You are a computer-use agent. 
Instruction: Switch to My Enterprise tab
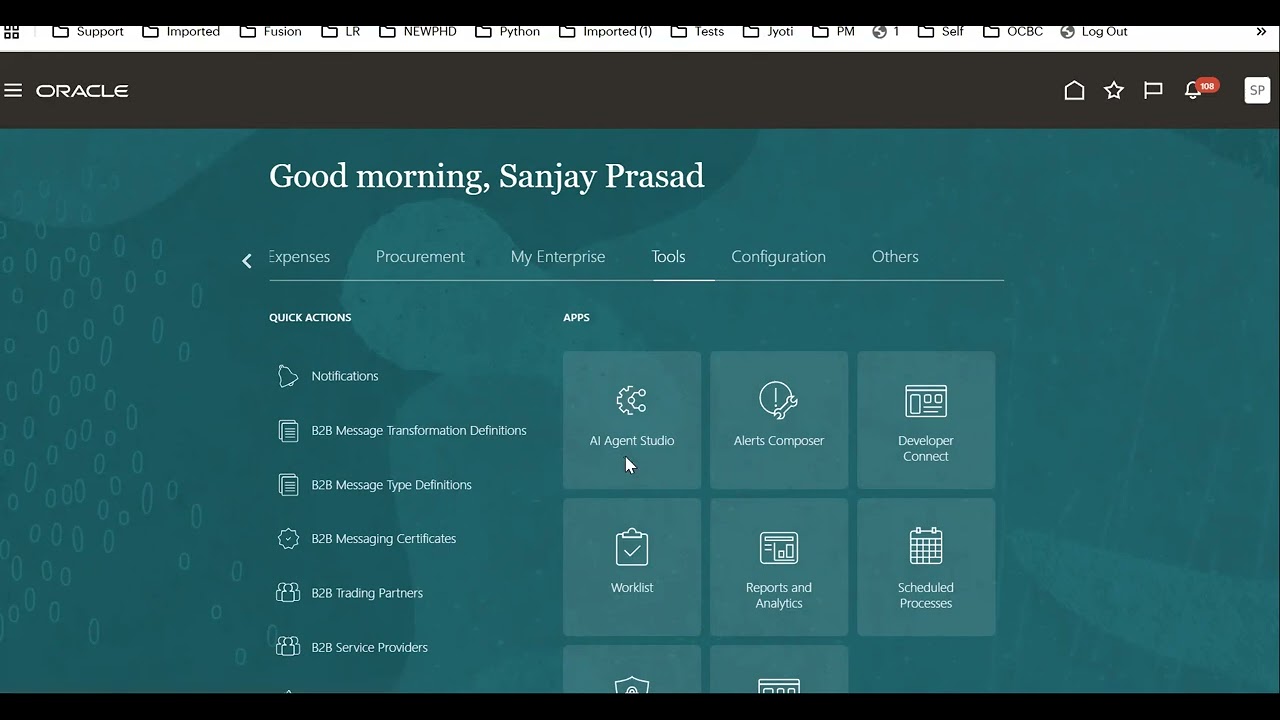coord(558,257)
